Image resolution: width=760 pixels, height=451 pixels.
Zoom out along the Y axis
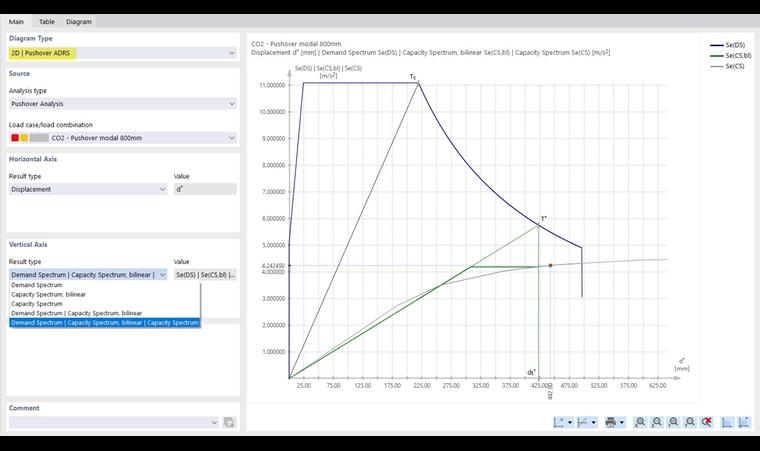coord(690,422)
